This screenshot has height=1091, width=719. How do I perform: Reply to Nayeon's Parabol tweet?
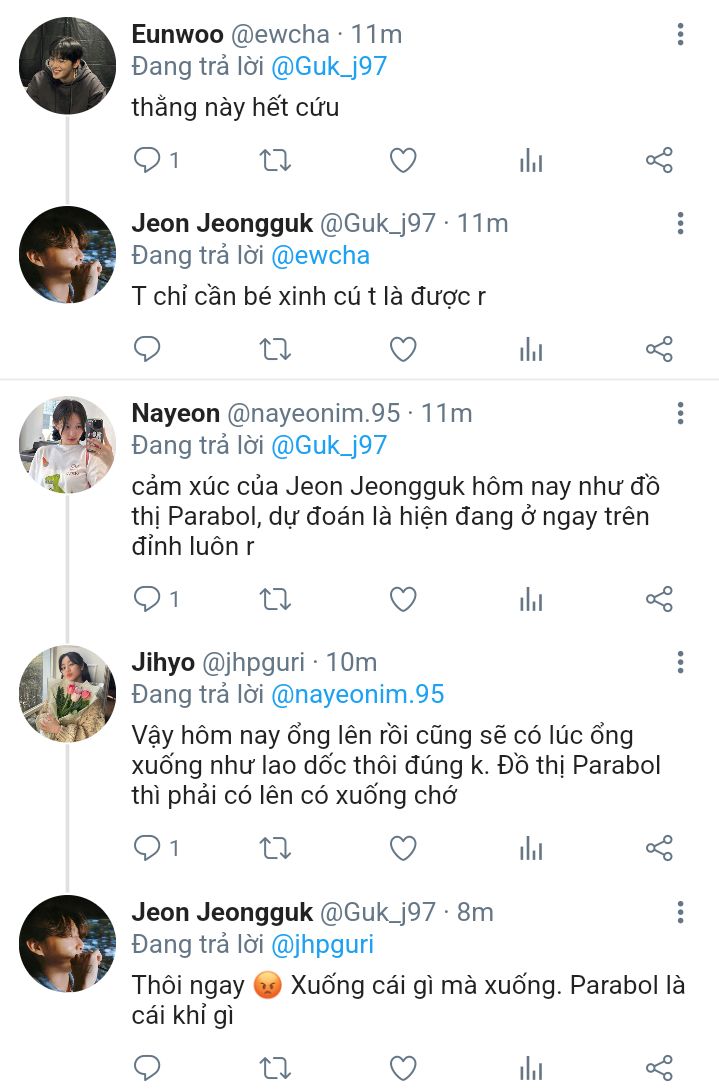coord(147,598)
